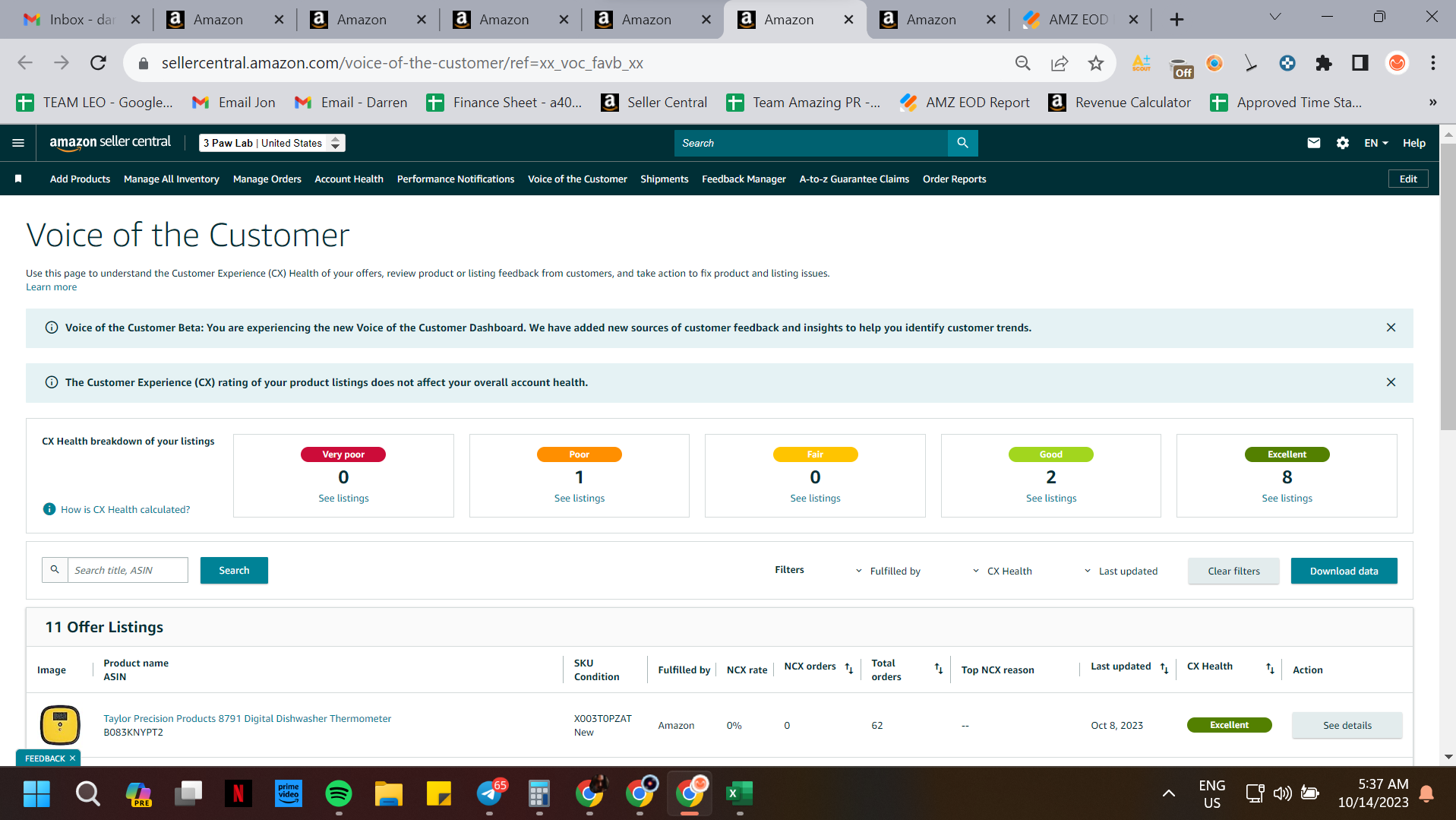1456x820 pixels.
Task: Reload the page with the refresh icon
Action: coord(98,63)
